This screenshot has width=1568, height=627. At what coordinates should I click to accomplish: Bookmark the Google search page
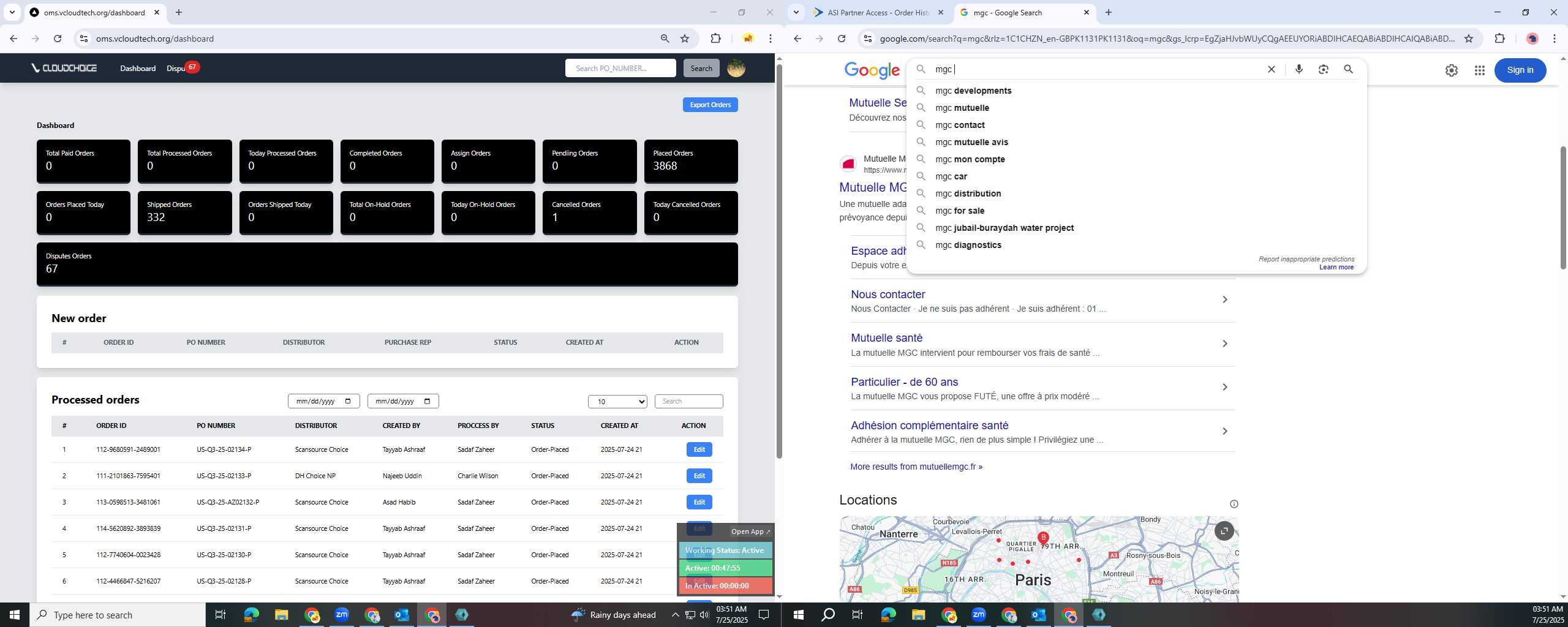[x=1468, y=39]
